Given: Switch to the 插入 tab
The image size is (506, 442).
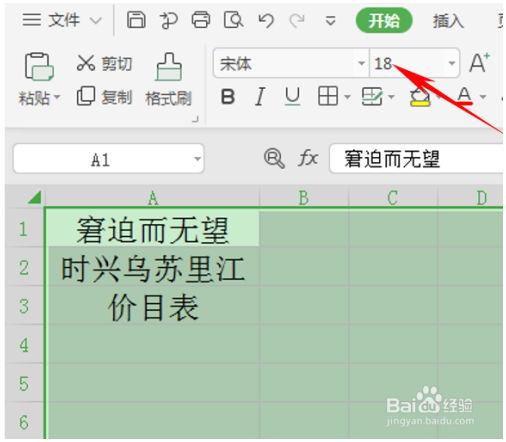Looking at the screenshot, I should click(448, 21).
